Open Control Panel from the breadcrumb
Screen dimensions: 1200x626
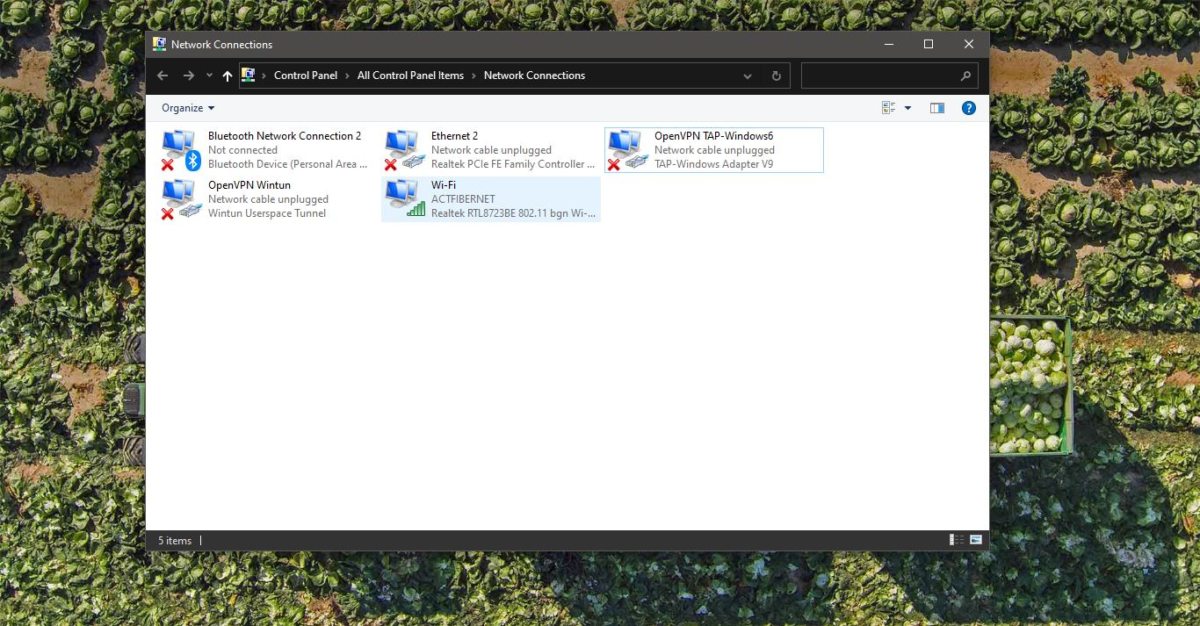click(x=305, y=75)
